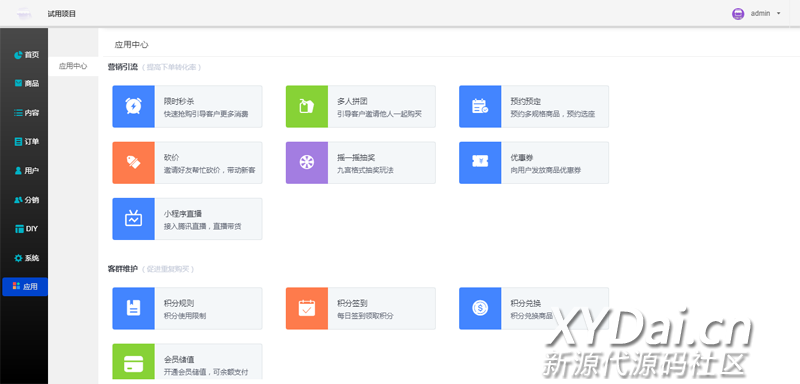
Task: Open the 预约预定 app title
Action: [x=526, y=101]
